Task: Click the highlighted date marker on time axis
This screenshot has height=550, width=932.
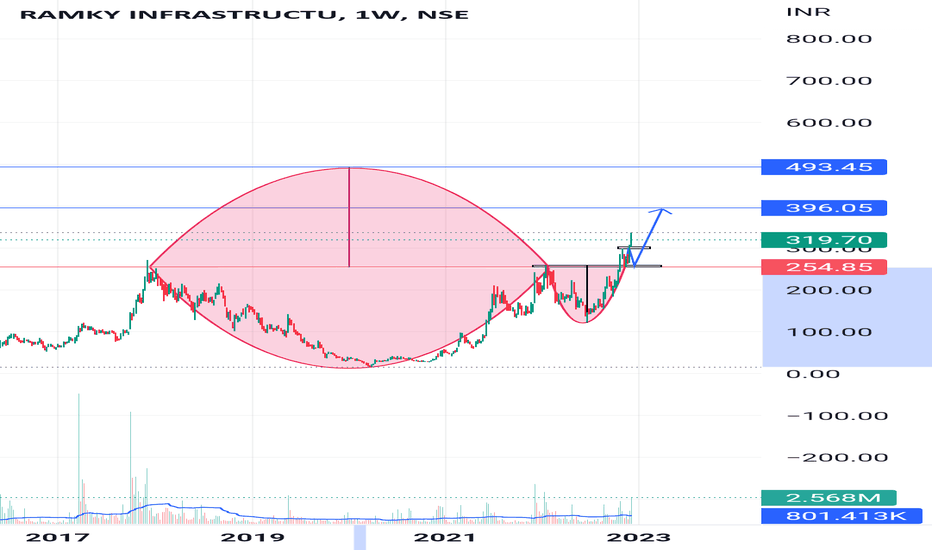Action: pos(360,538)
